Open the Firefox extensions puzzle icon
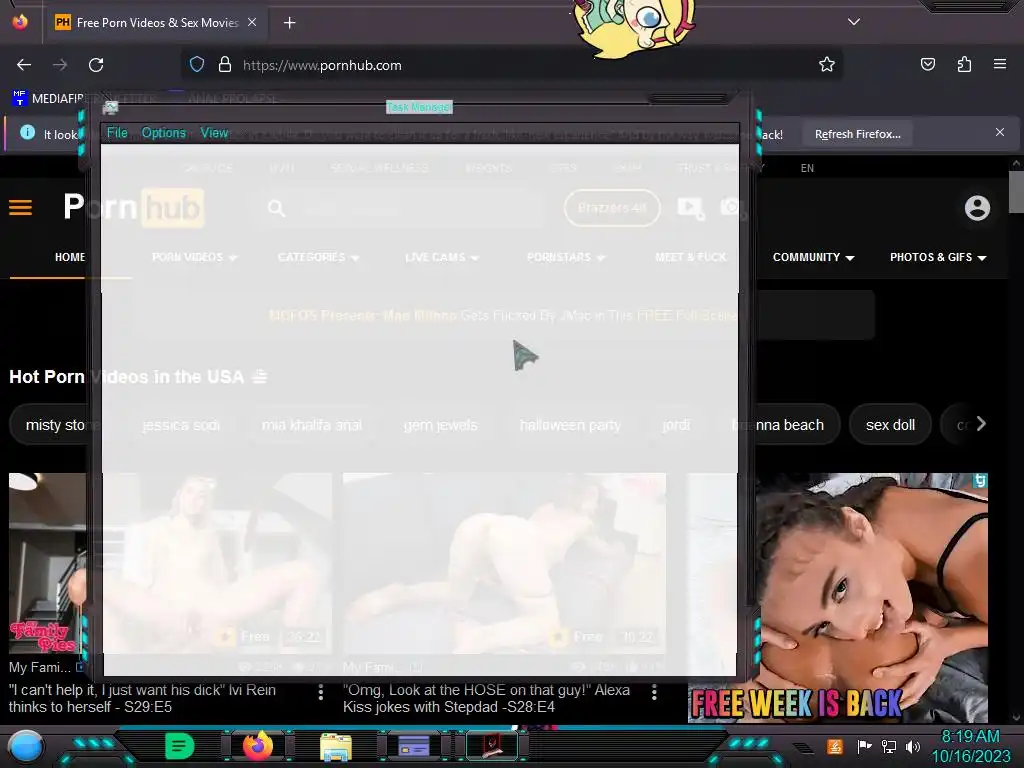The height and width of the screenshot is (768, 1024). click(964, 64)
